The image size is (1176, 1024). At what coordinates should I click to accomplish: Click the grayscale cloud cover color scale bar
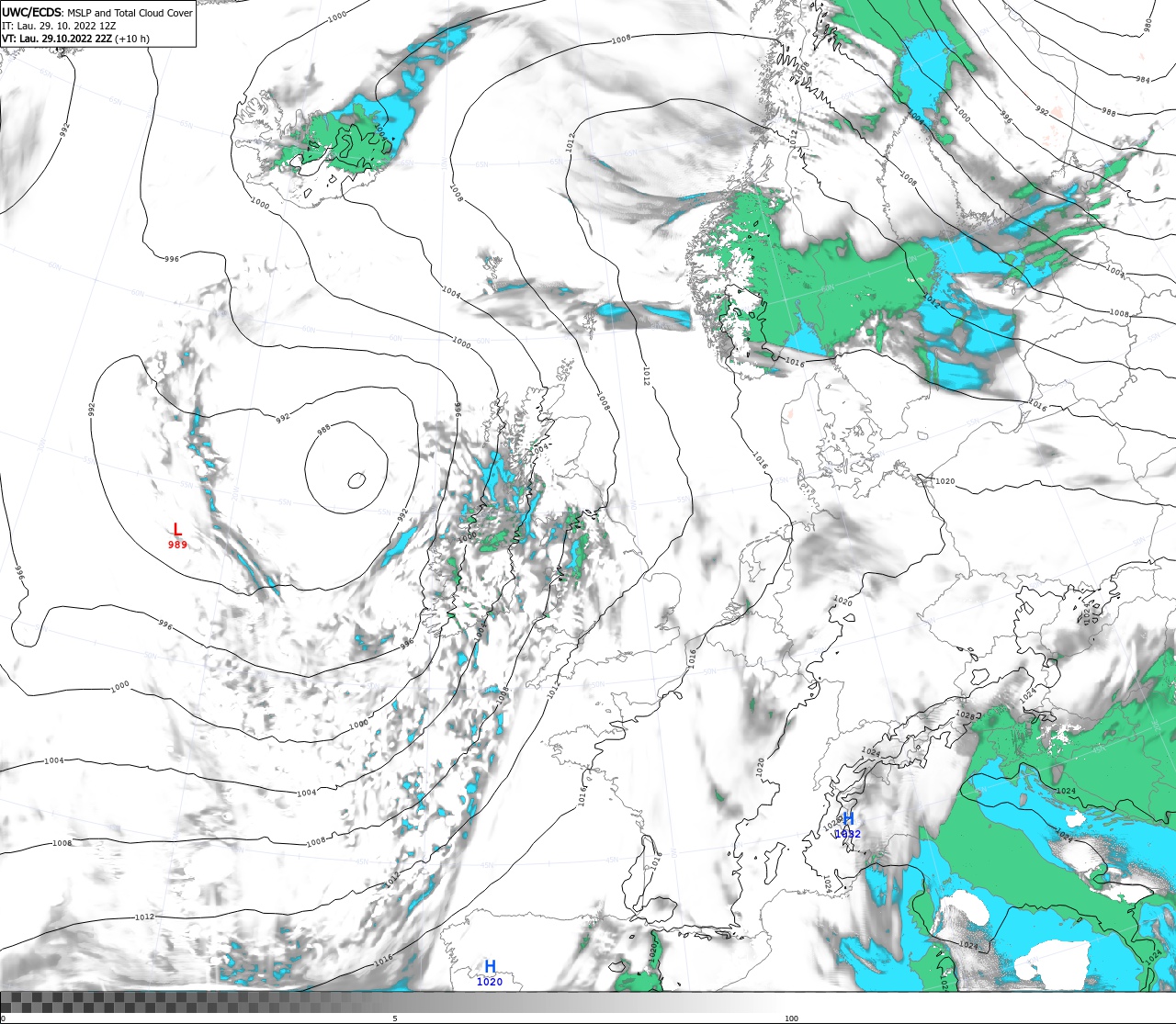588,1002
